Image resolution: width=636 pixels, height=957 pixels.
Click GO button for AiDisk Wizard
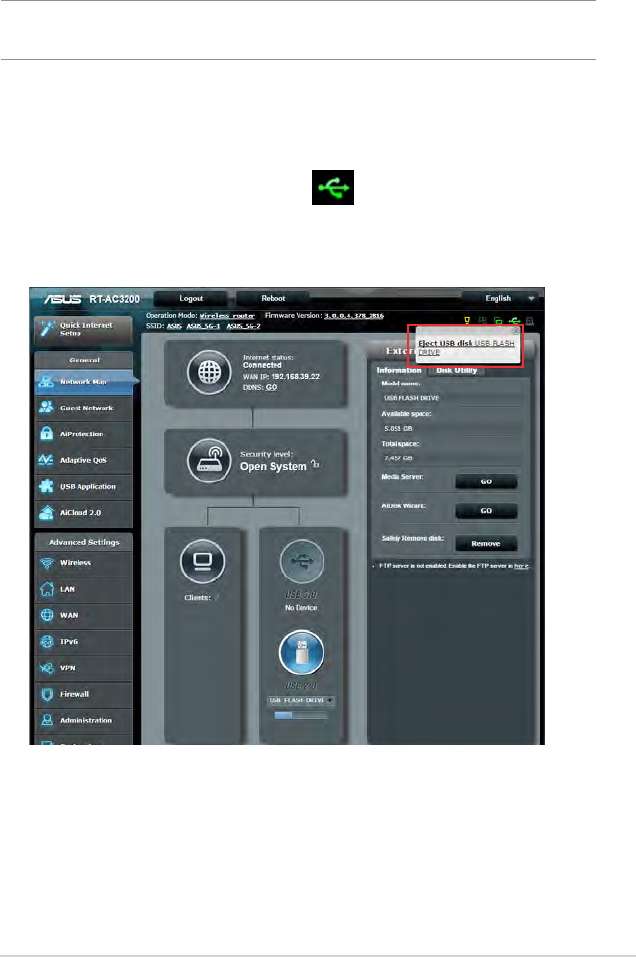click(x=486, y=511)
